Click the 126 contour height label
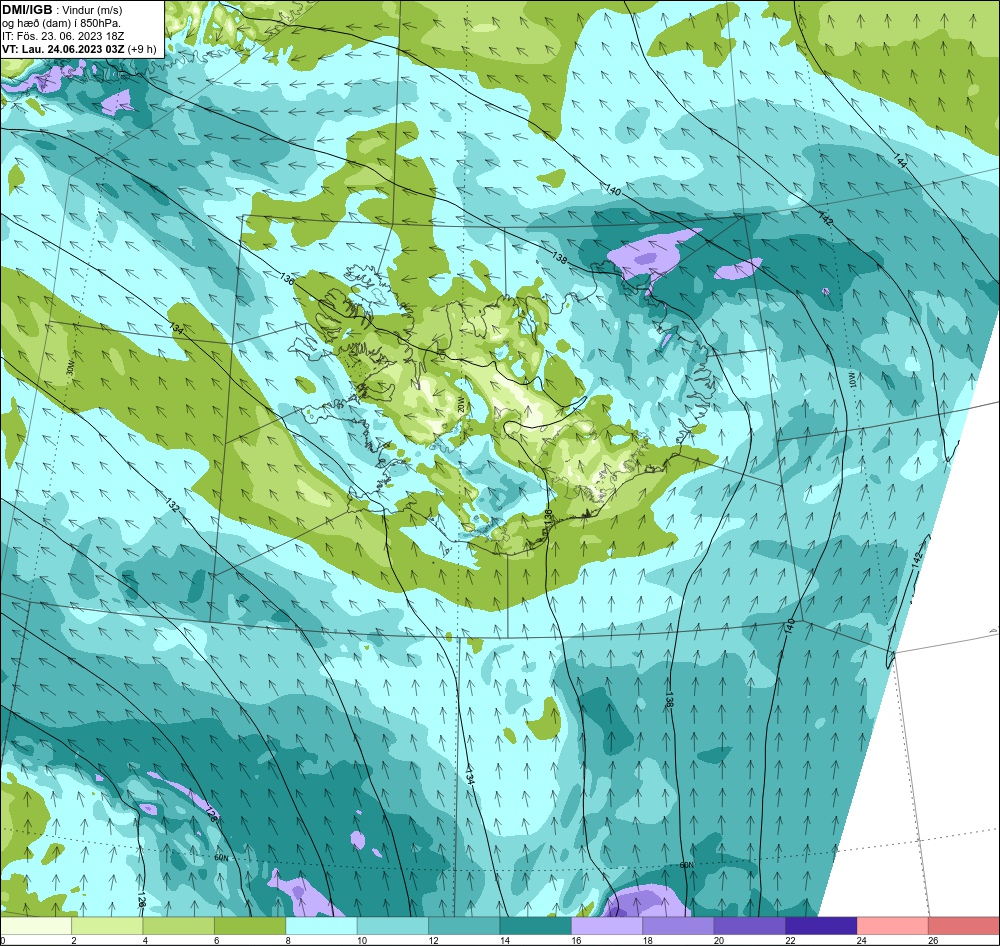 tap(140, 900)
